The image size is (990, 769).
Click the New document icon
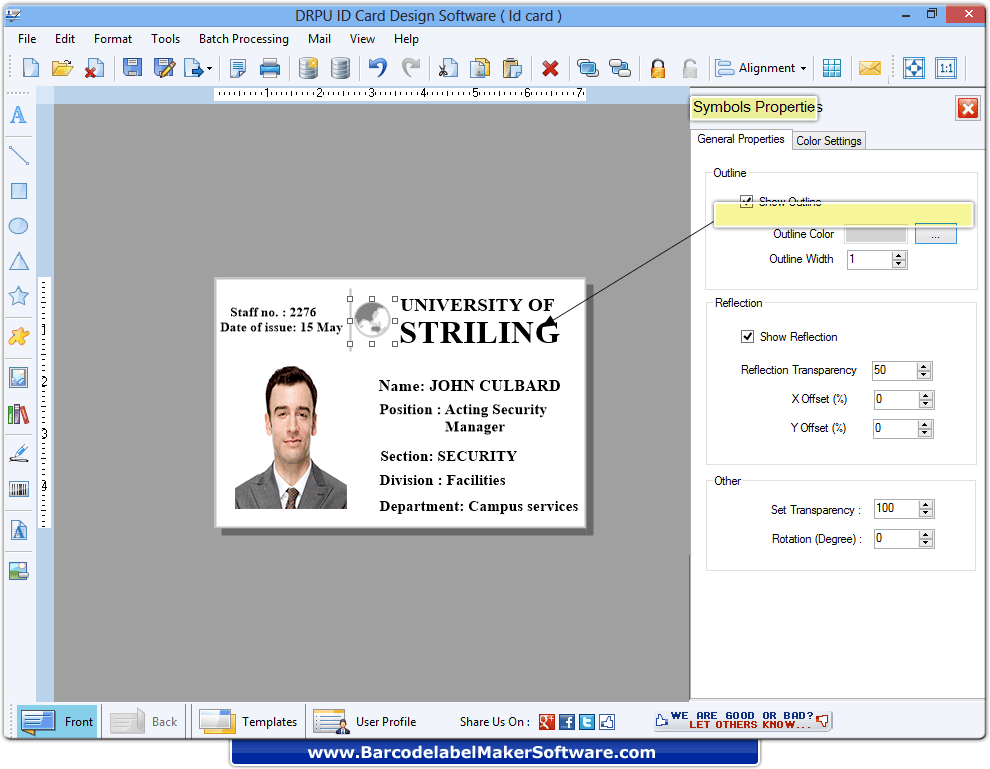point(30,68)
